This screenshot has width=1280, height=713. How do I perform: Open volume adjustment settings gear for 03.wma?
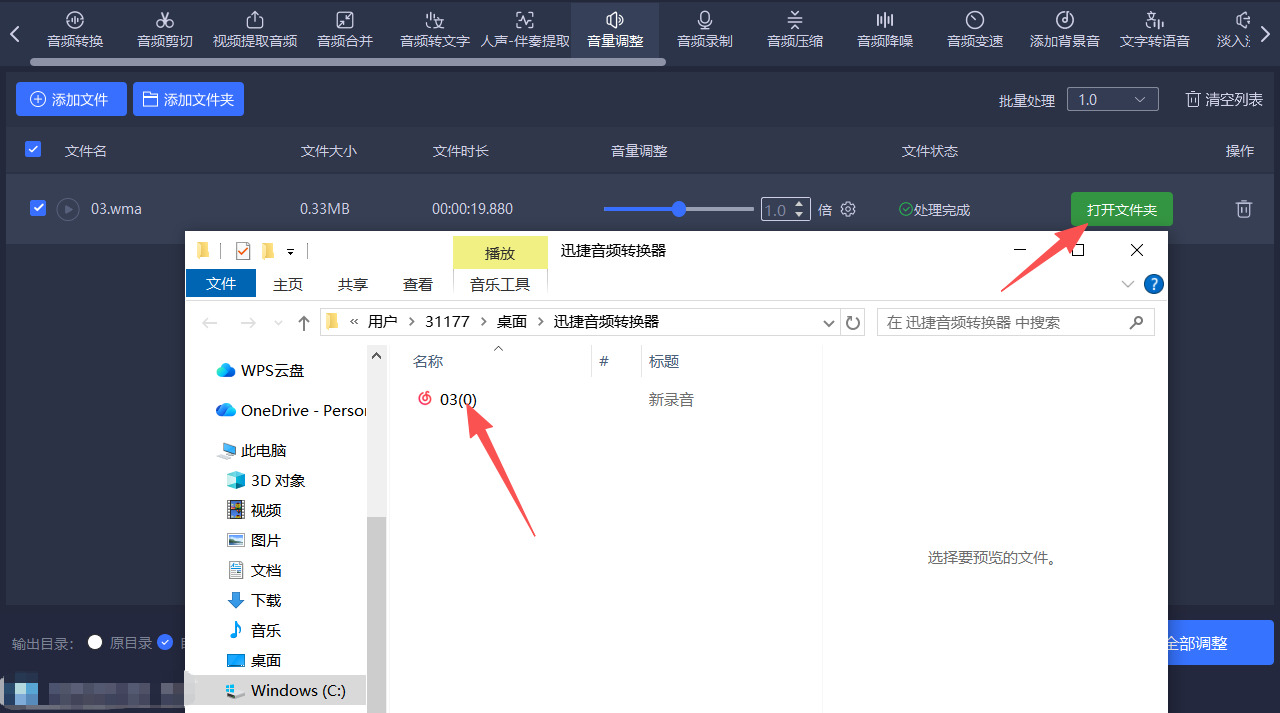[x=847, y=209]
